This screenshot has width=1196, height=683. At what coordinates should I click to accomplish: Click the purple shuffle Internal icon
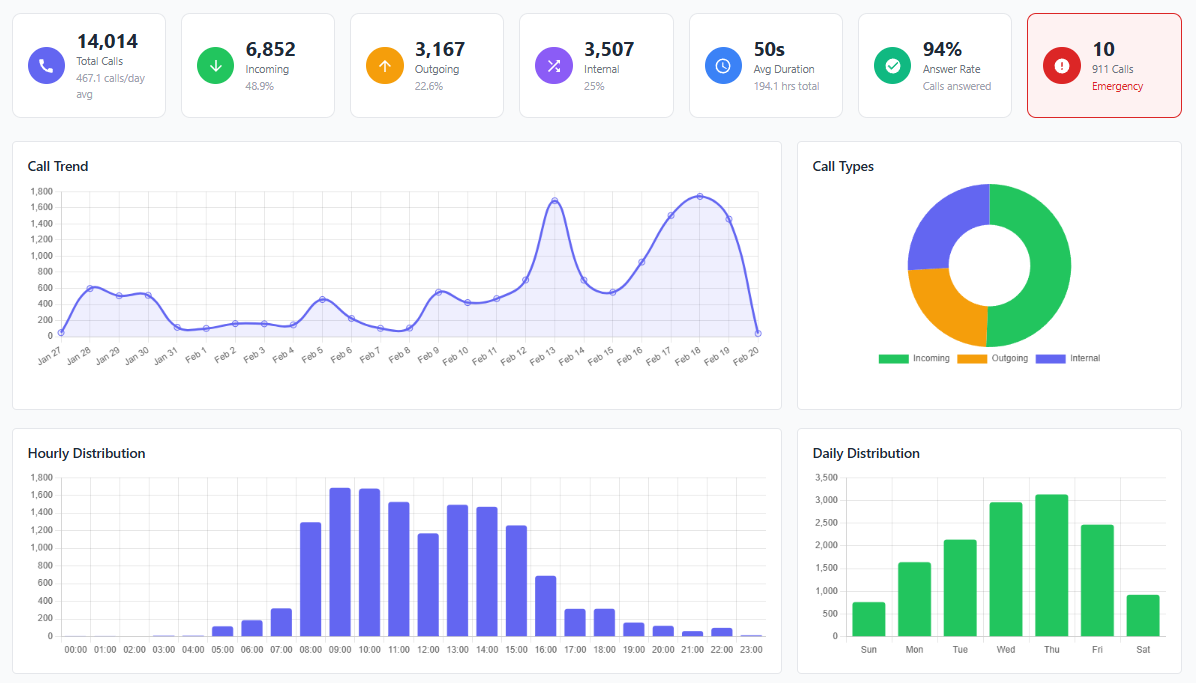pyautogui.click(x=552, y=66)
